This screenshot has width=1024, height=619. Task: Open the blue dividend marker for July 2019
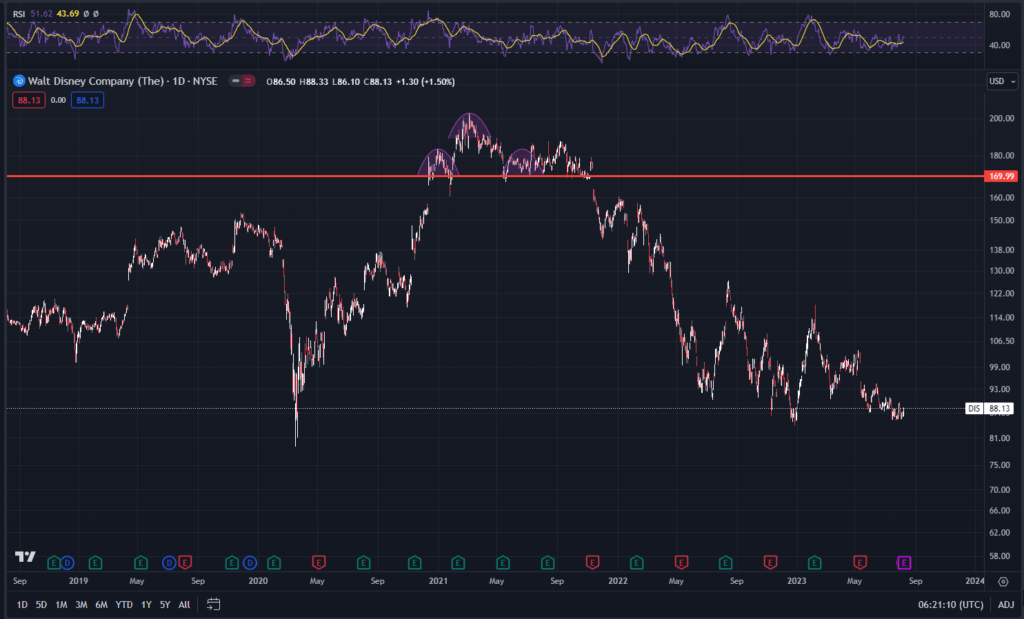169,562
